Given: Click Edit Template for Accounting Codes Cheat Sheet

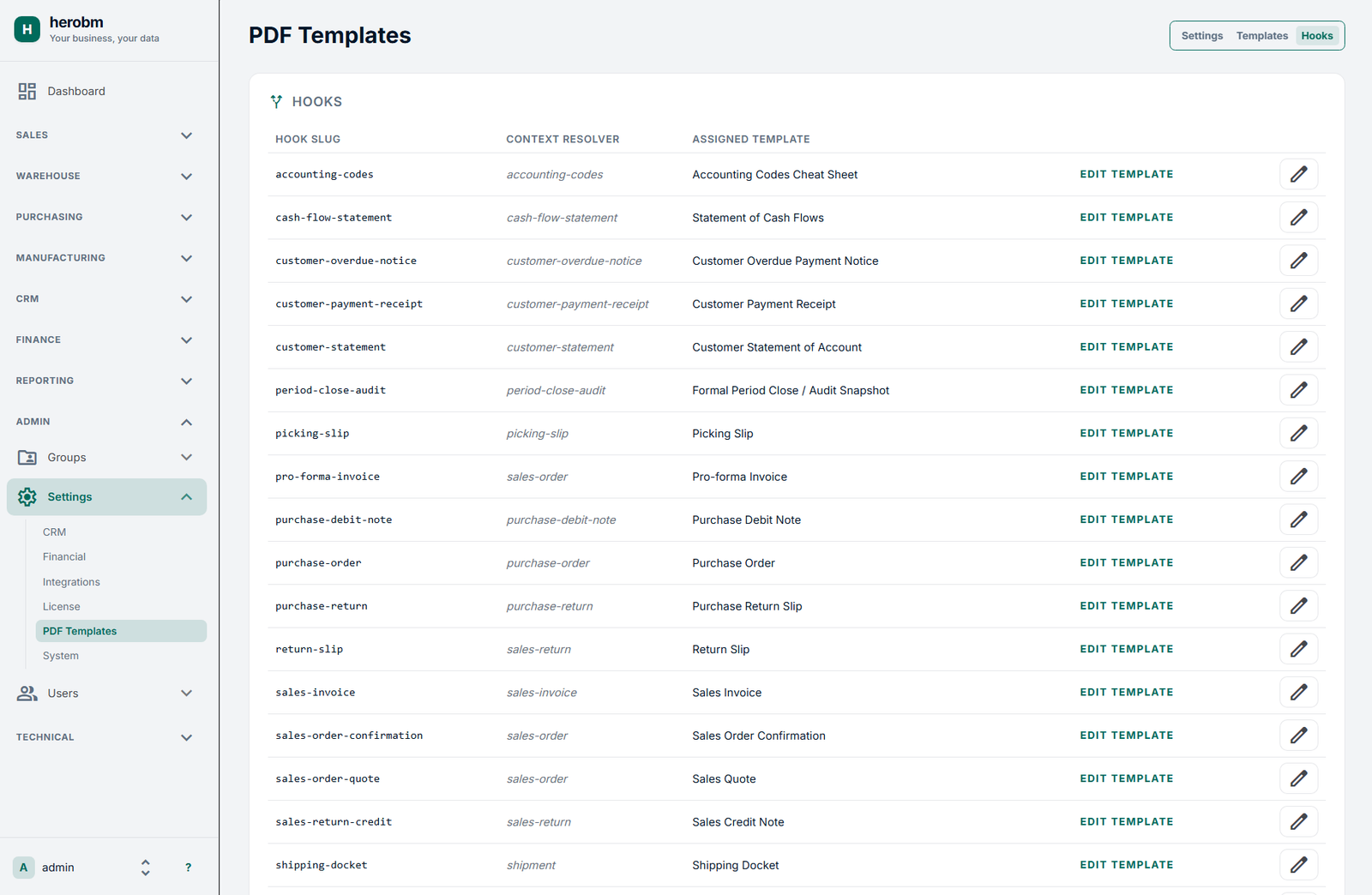Looking at the screenshot, I should 1127,174.
